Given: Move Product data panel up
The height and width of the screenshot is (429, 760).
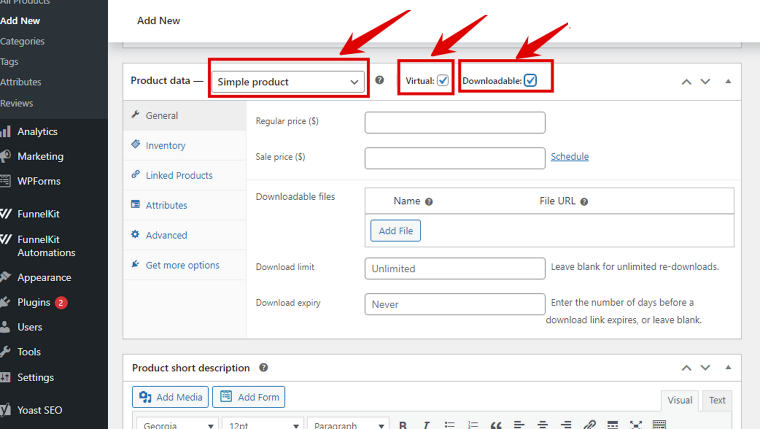Looking at the screenshot, I should coord(686,81).
